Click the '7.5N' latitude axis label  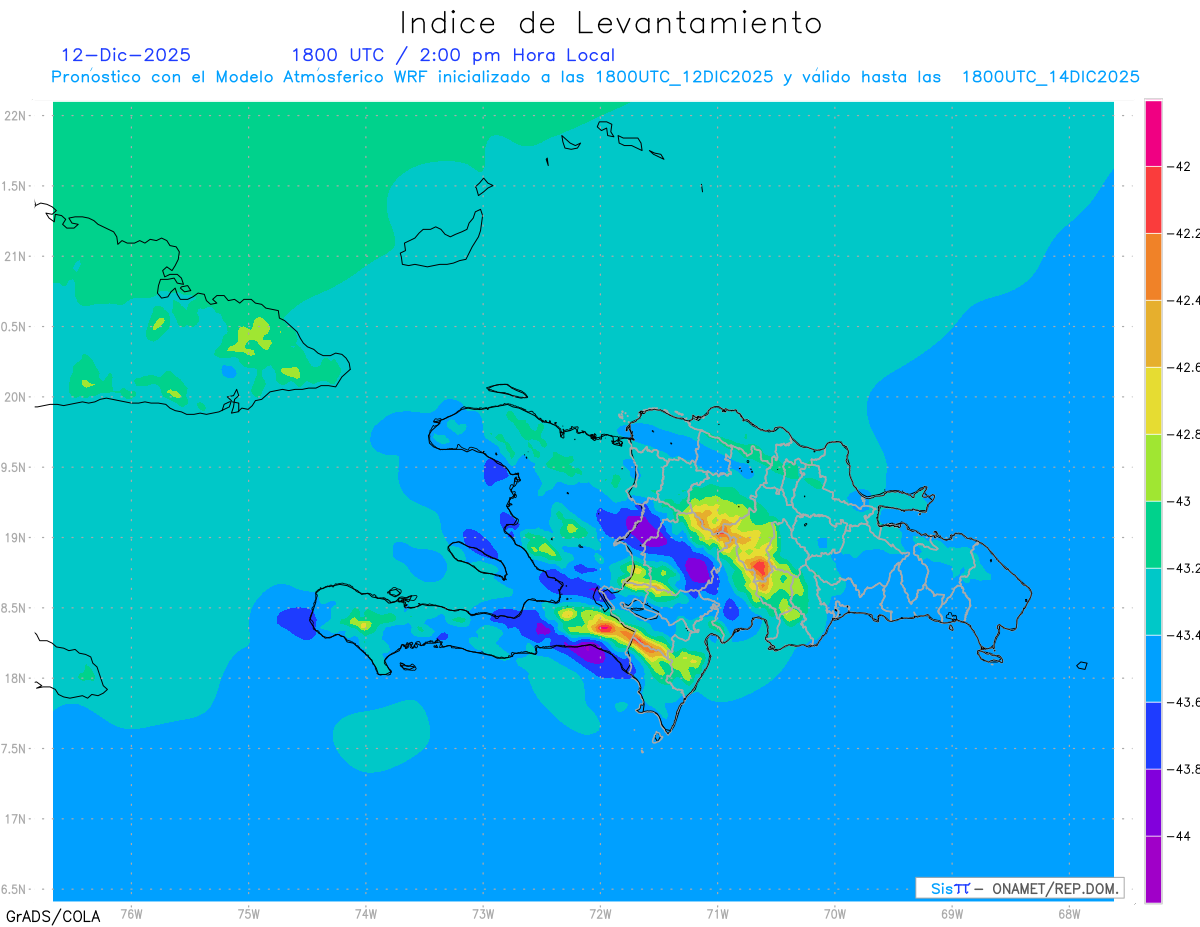coord(15,749)
